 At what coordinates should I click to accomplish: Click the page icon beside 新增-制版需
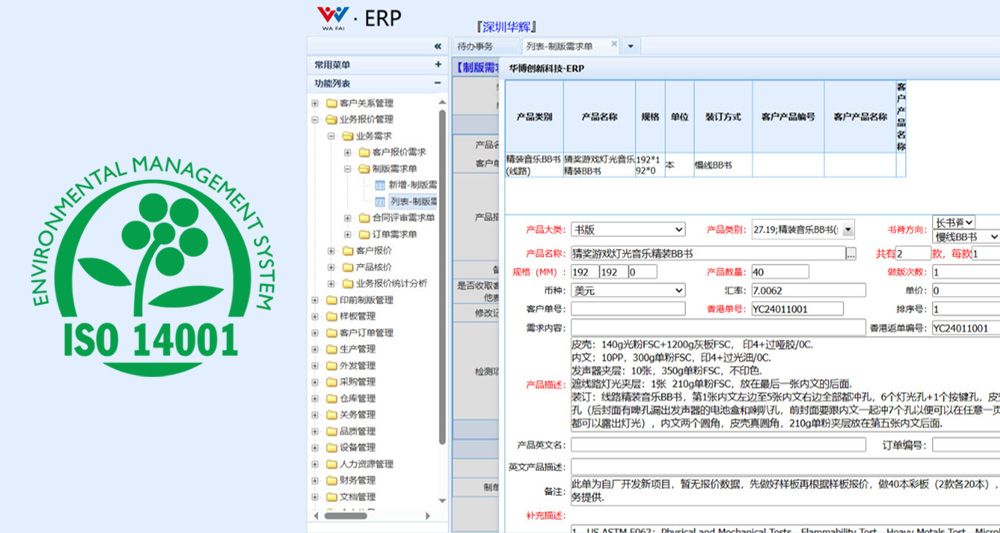coord(380,185)
